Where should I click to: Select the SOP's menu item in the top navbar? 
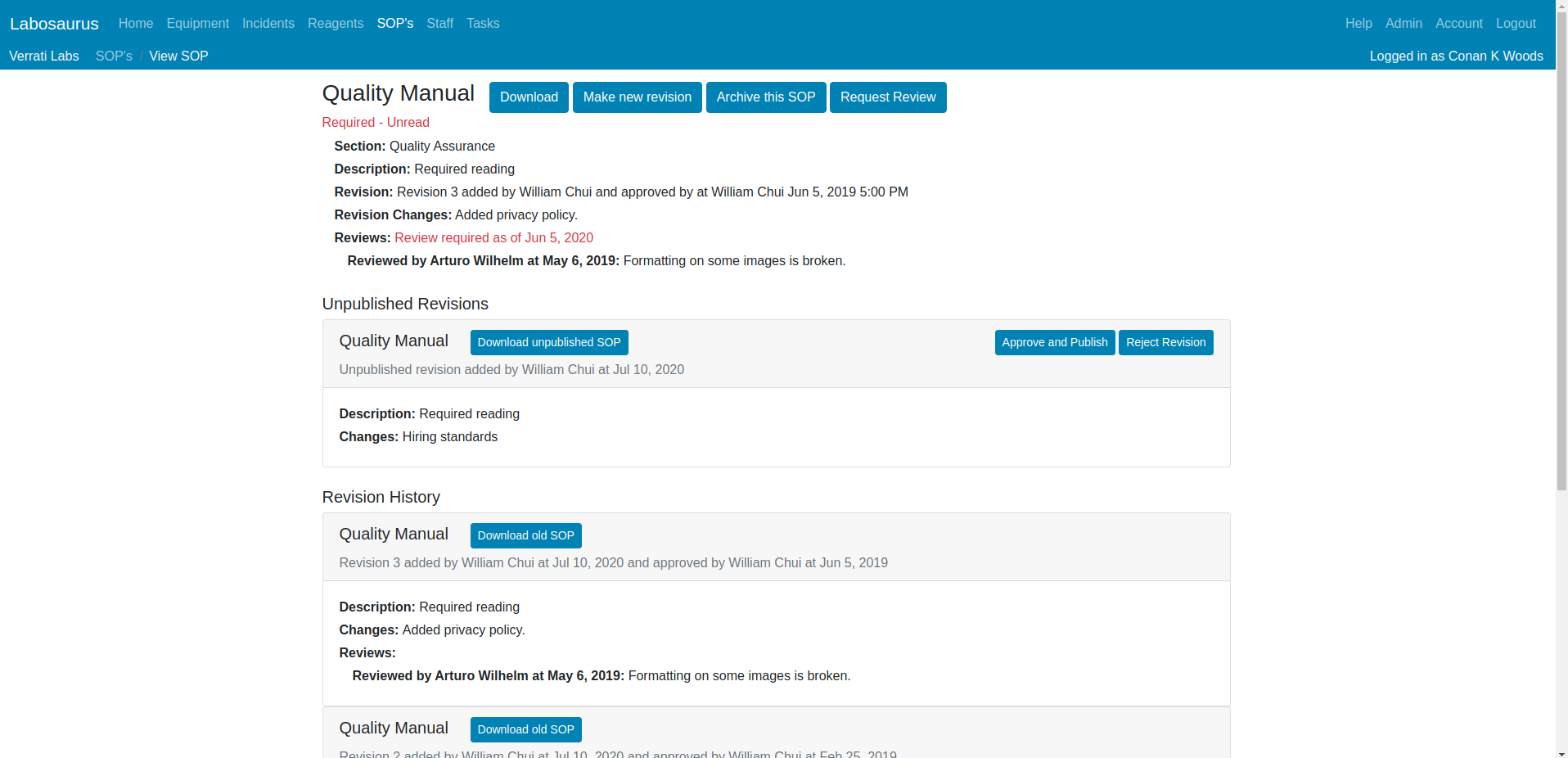tap(395, 24)
